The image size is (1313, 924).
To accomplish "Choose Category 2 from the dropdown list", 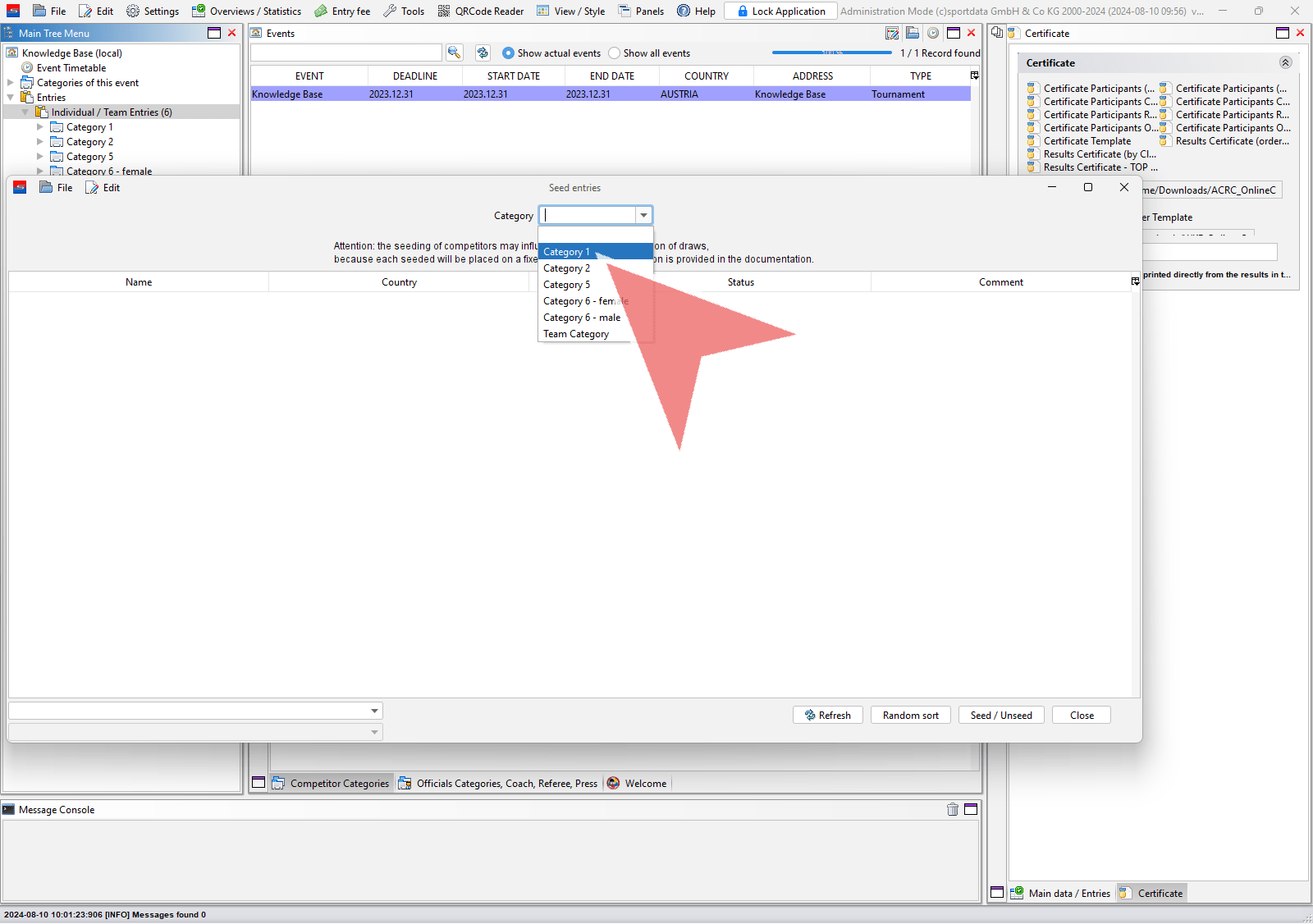I will 566,268.
